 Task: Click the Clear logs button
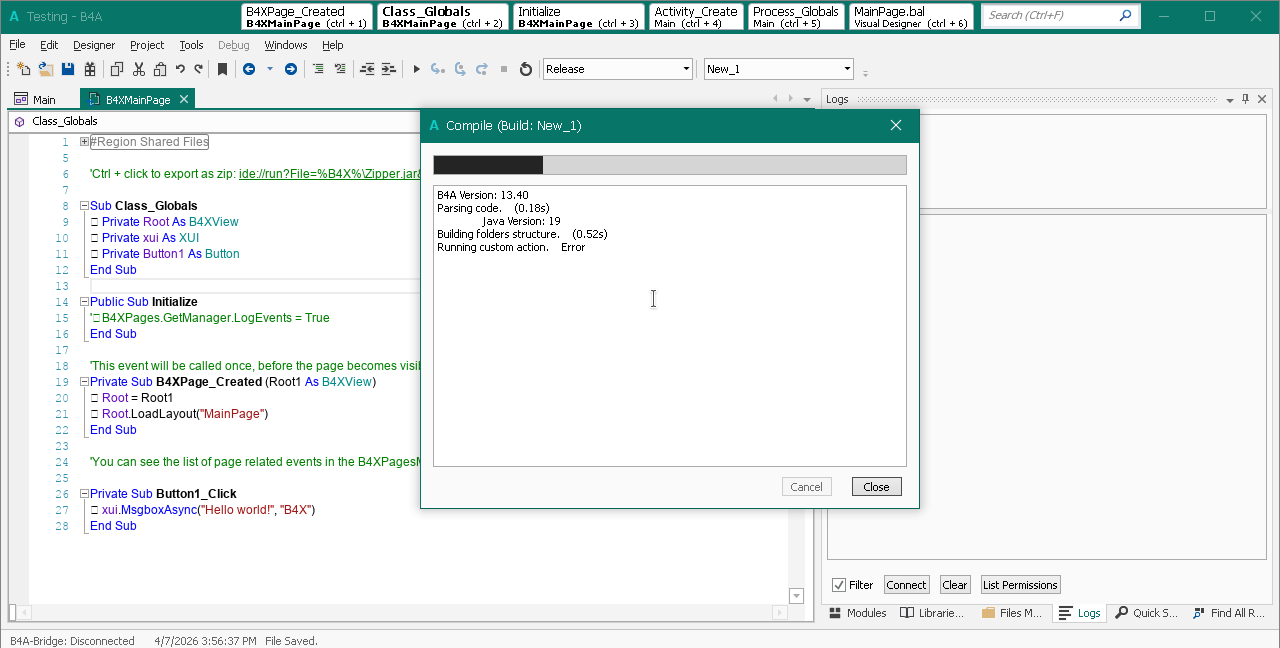pos(955,585)
